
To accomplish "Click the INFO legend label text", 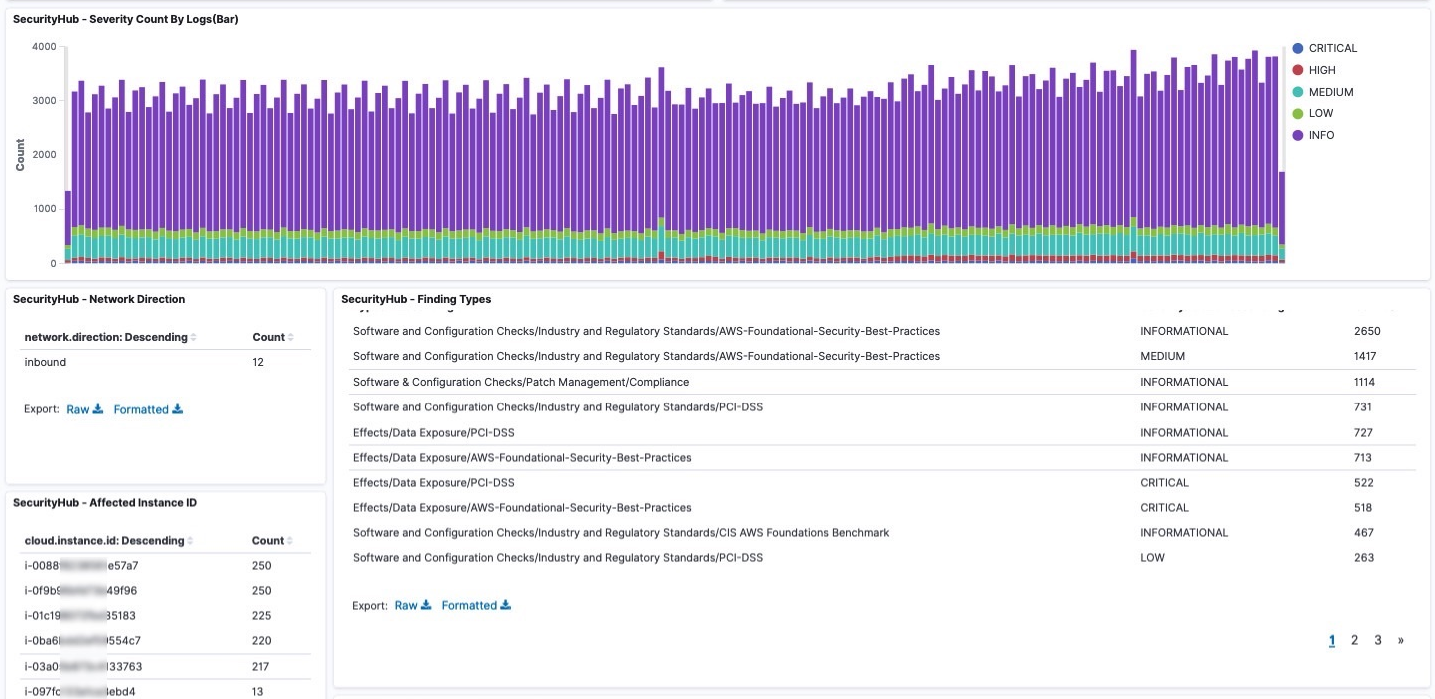I will (1321, 135).
